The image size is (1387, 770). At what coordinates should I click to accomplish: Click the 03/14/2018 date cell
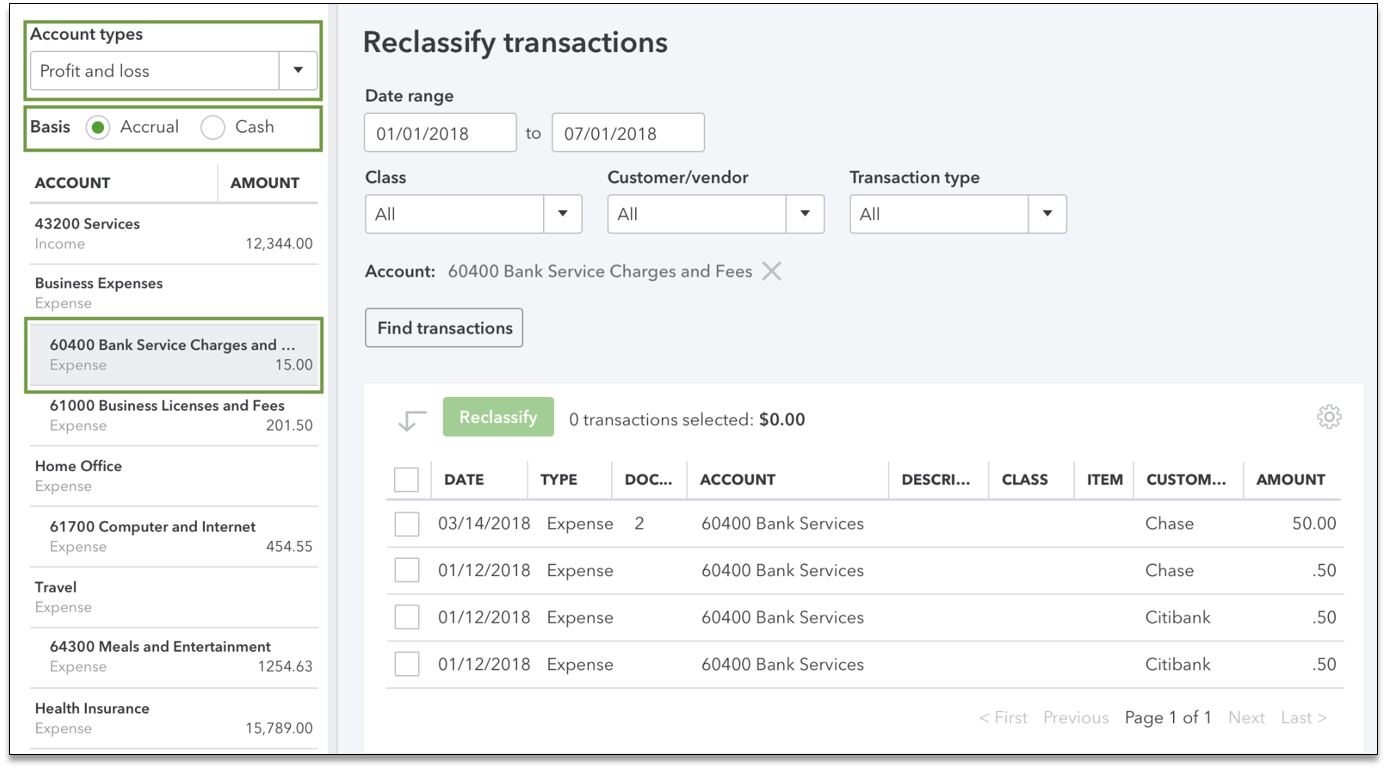(x=484, y=524)
